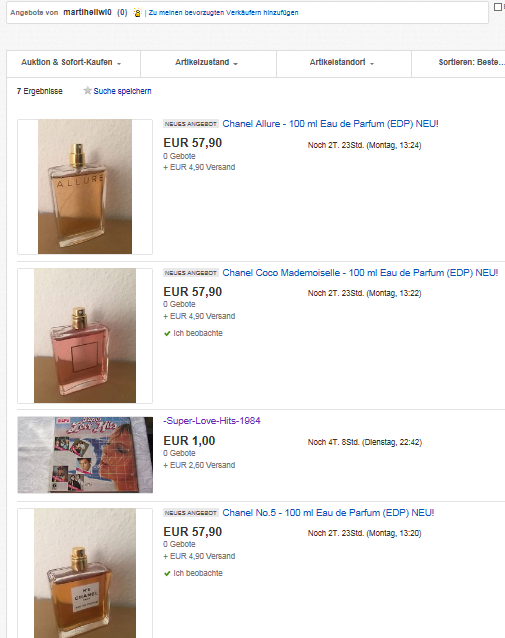This screenshot has width=505, height=638.
Task: Click NEUES ANGEBOT badge on Chanel No.5
Action: click(x=191, y=513)
